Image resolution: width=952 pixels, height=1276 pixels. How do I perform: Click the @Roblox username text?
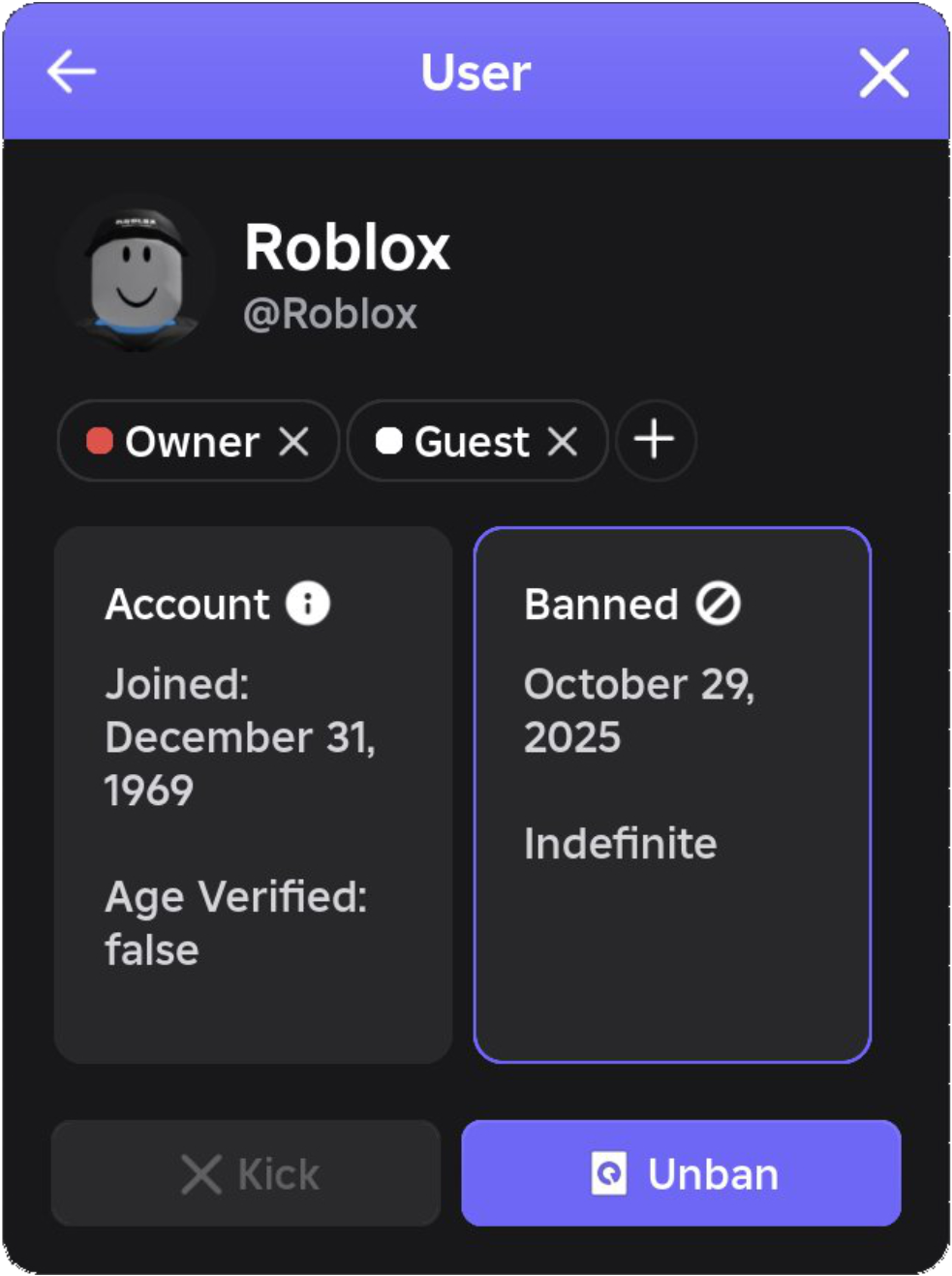click(x=330, y=314)
